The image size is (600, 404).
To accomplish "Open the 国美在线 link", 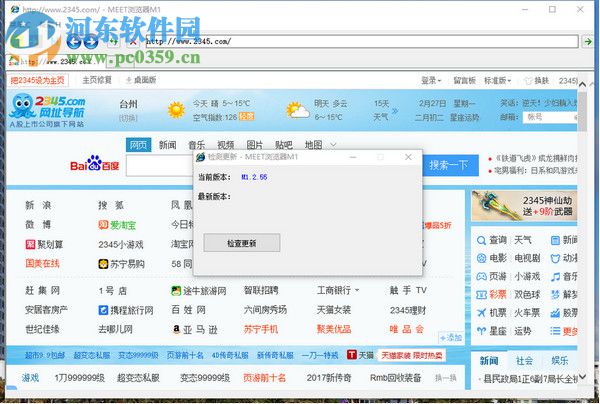I will click(42, 264).
